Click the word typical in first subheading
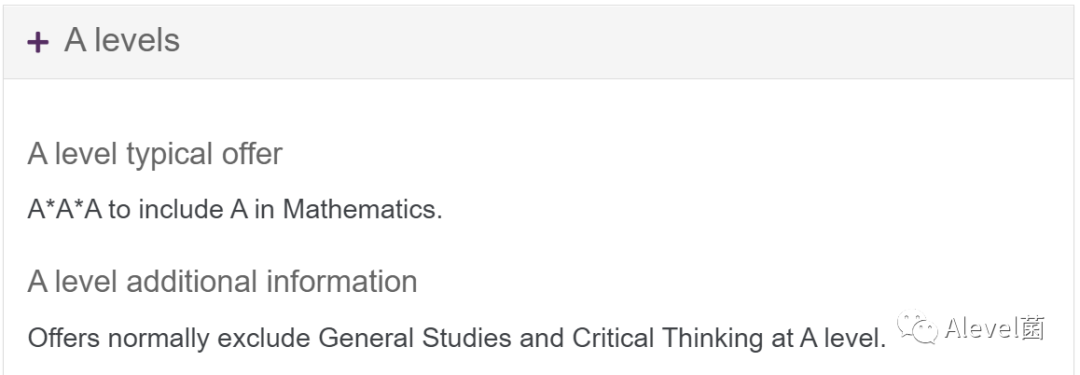Screen dimensions: 1080x375 169,155
